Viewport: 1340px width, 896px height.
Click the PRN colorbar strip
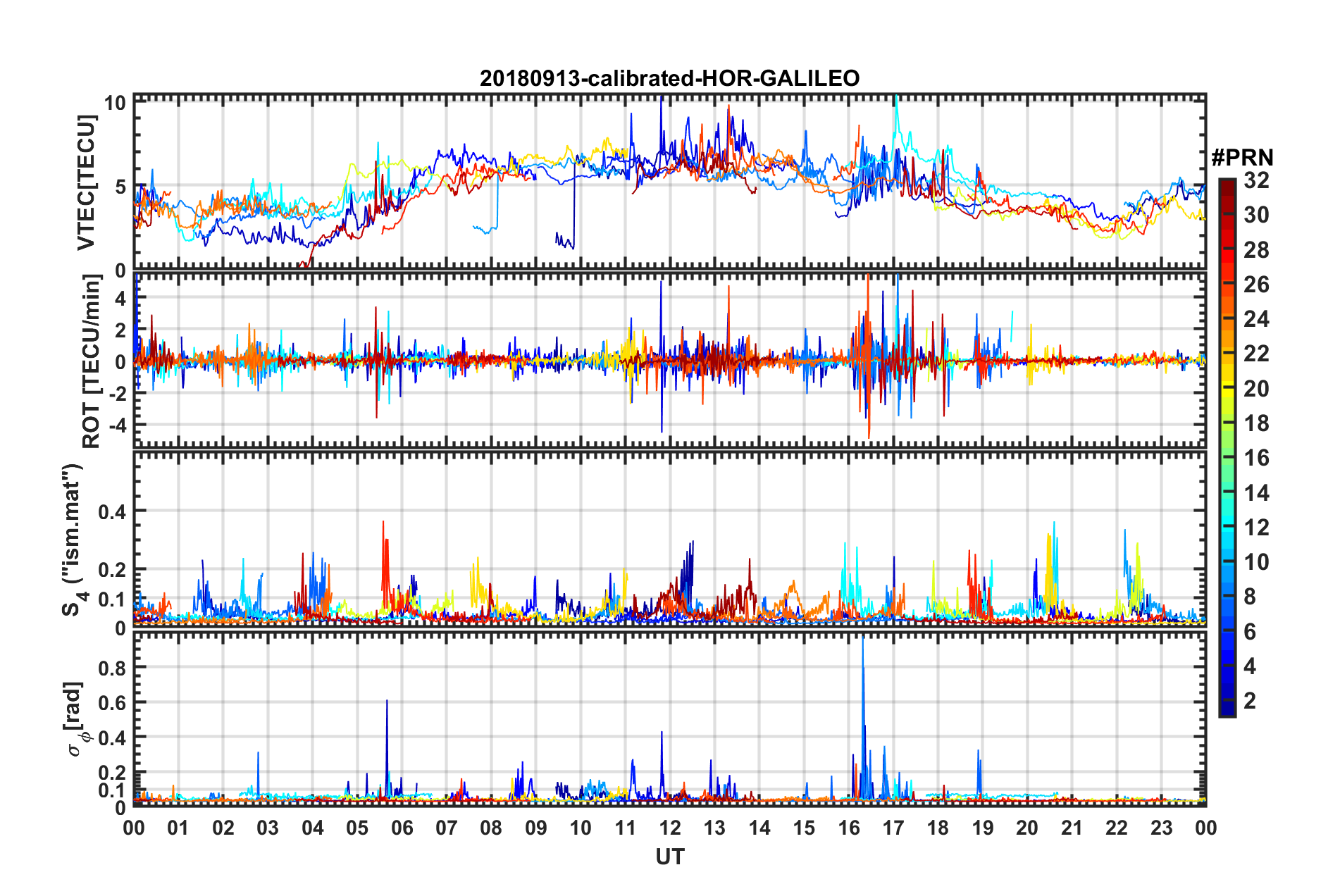coord(1227,447)
